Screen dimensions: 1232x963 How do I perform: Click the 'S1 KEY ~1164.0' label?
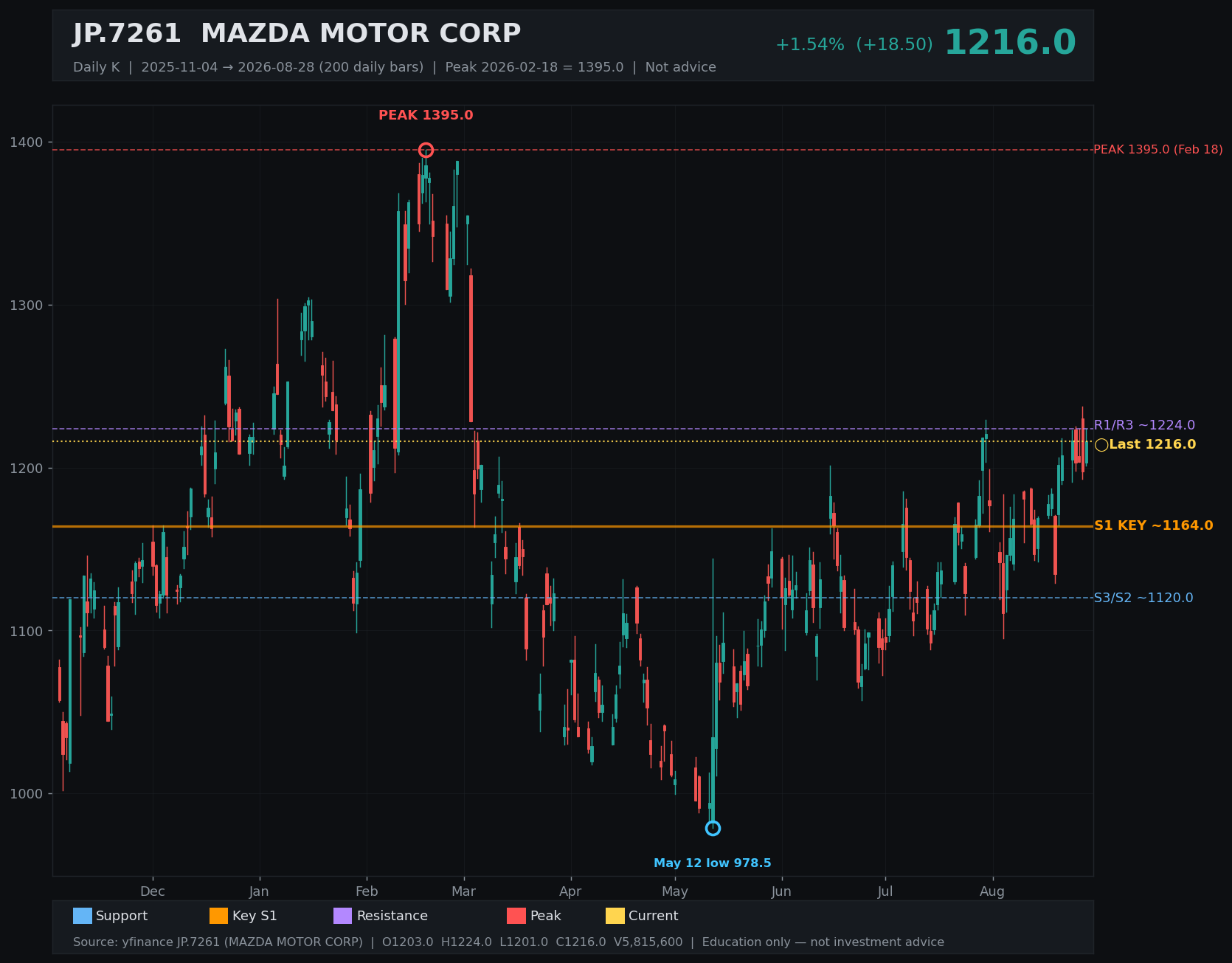(1153, 526)
